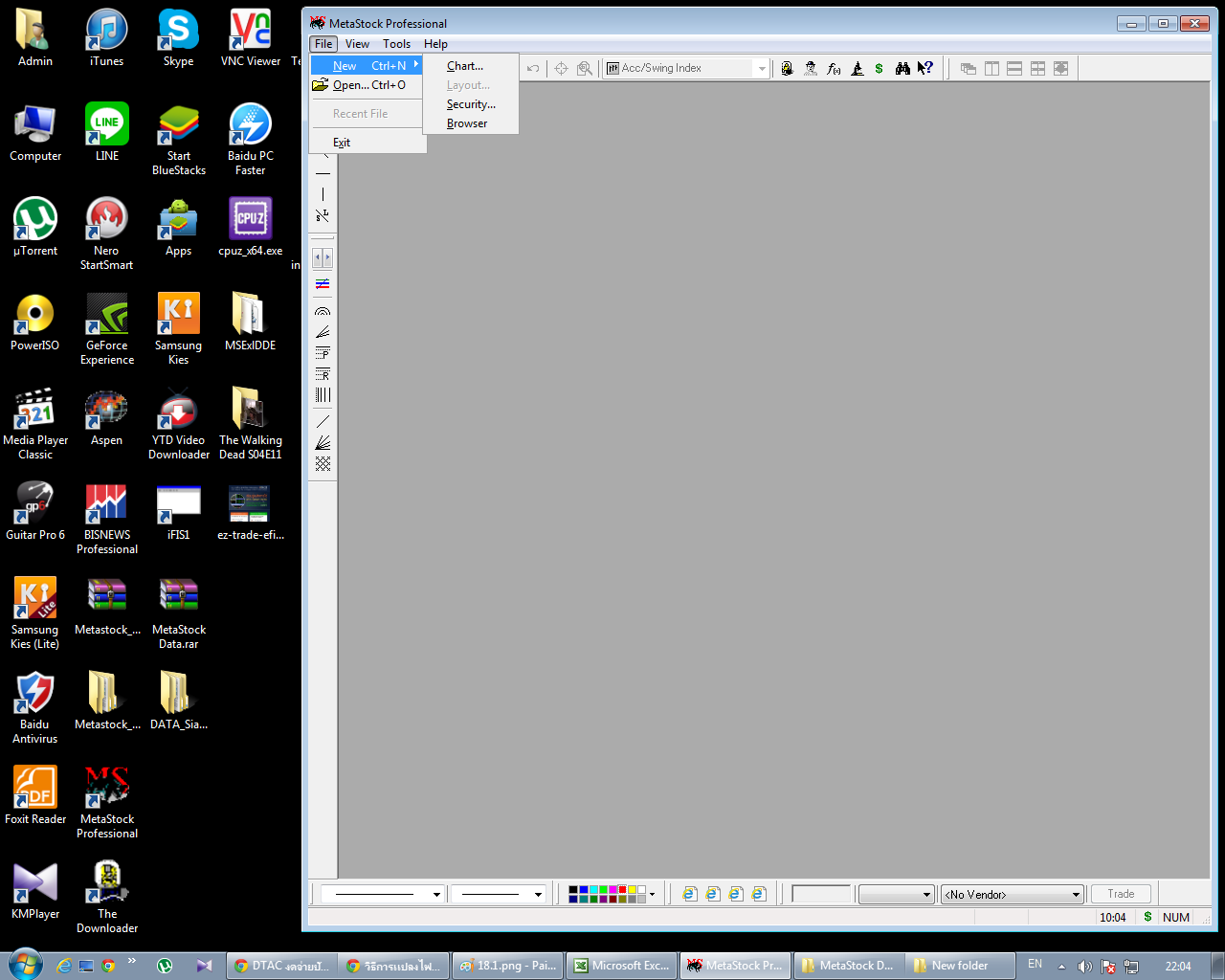Click the crosshair target toolbar icon
The width and height of the screenshot is (1225, 980).
[562, 68]
